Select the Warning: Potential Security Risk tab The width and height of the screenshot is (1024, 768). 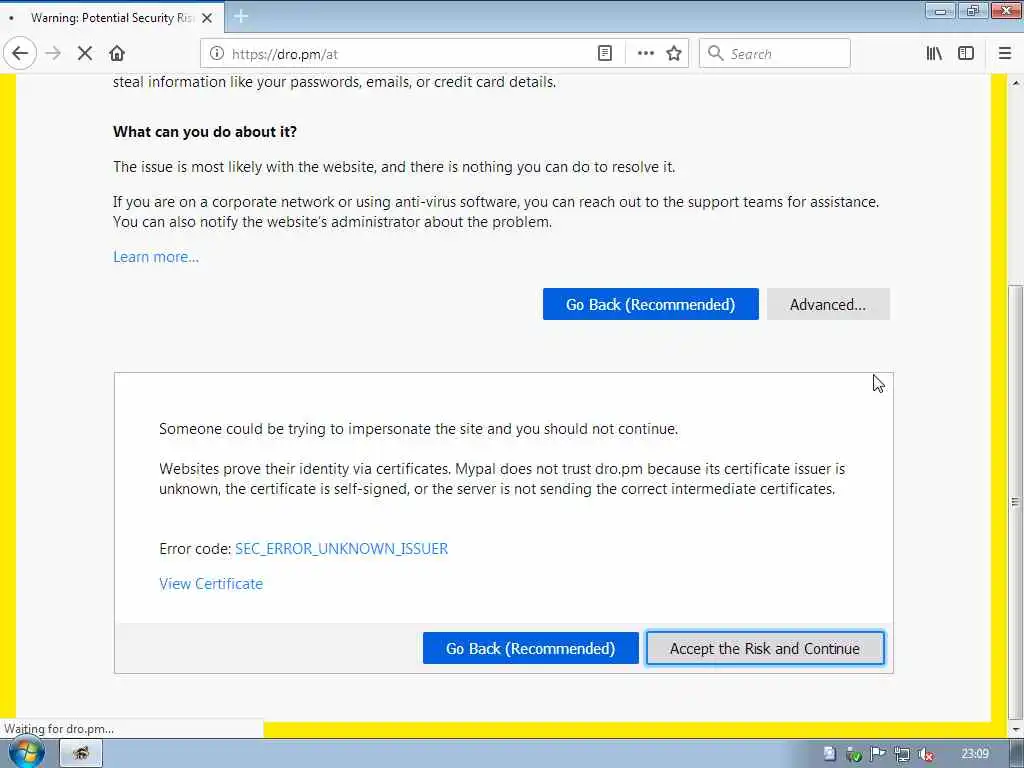[112, 18]
